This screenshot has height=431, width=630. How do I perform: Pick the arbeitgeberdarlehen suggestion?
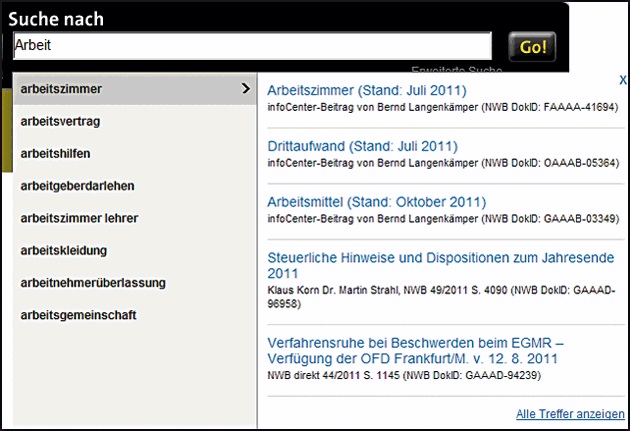[77, 185]
